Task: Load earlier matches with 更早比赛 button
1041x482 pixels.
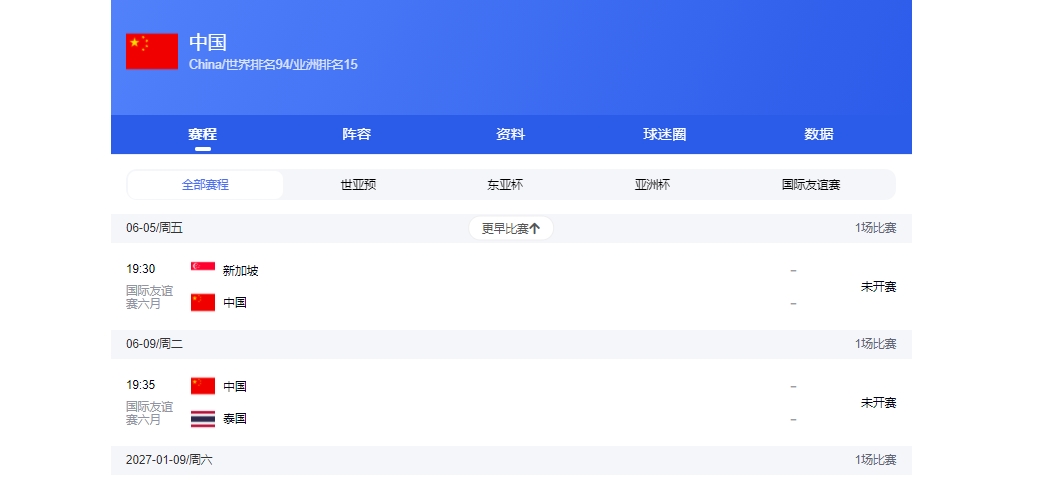Action: [511, 228]
